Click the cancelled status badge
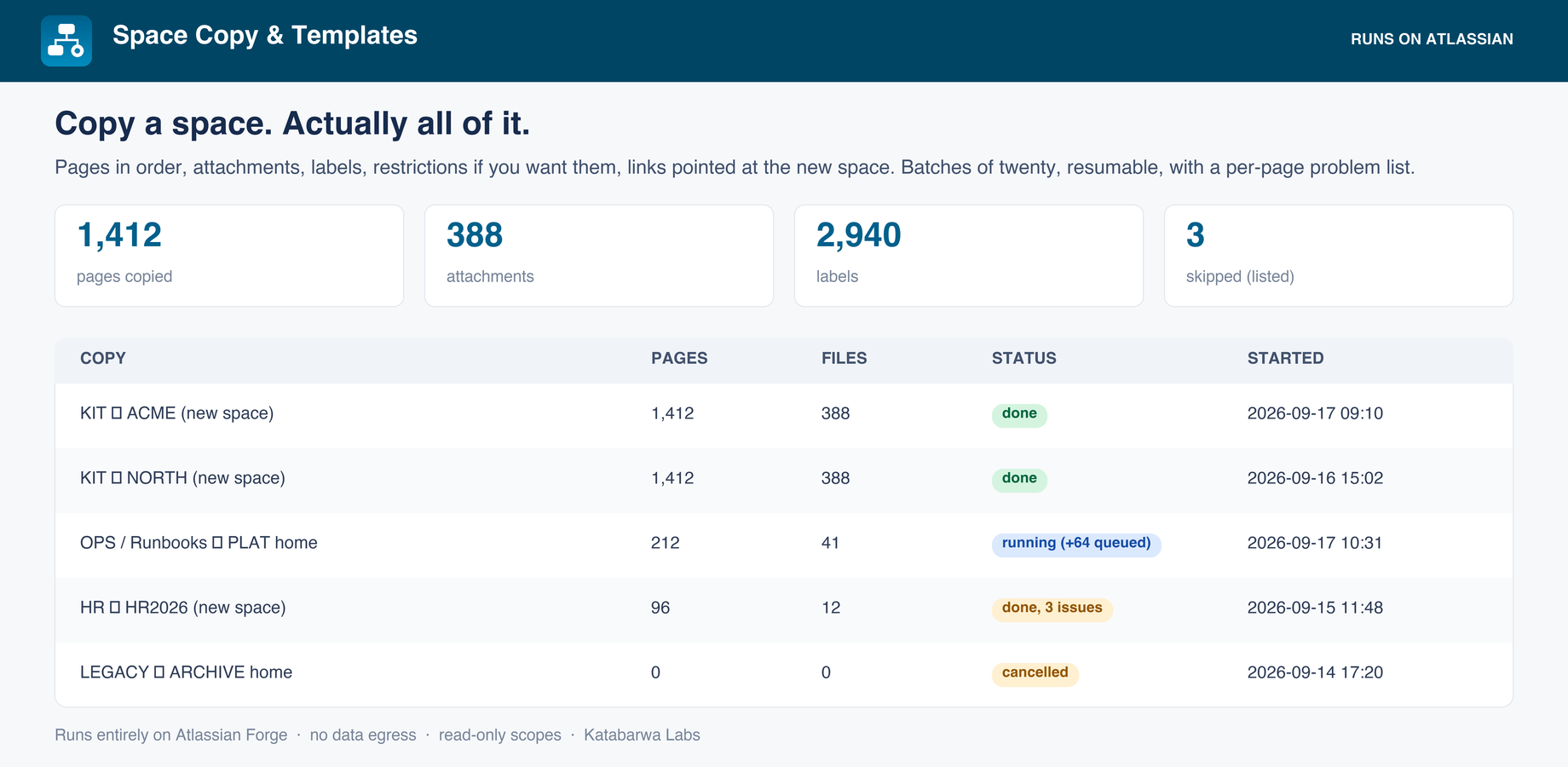Image resolution: width=1568 pixels, height=767 pixels. [1035, 673]
